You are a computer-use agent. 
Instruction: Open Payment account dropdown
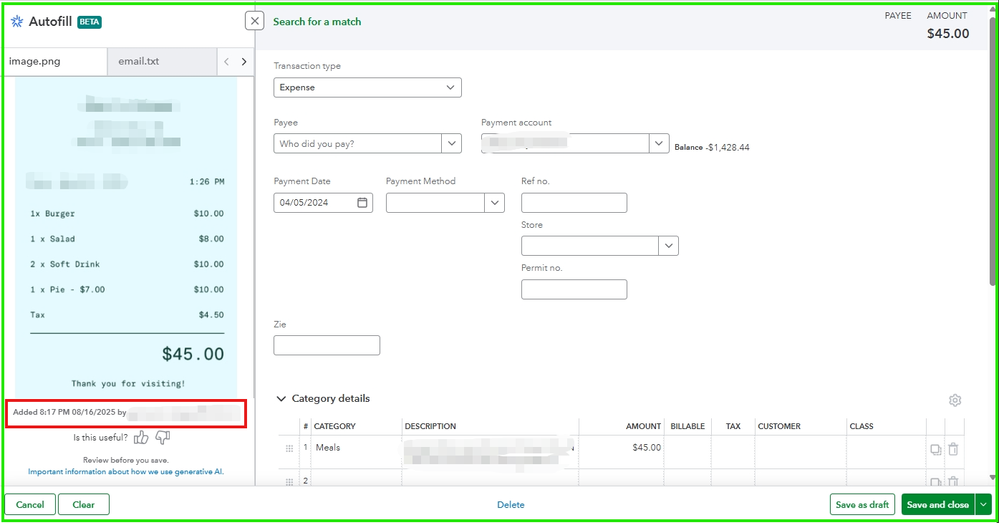[x=659, y=143]
